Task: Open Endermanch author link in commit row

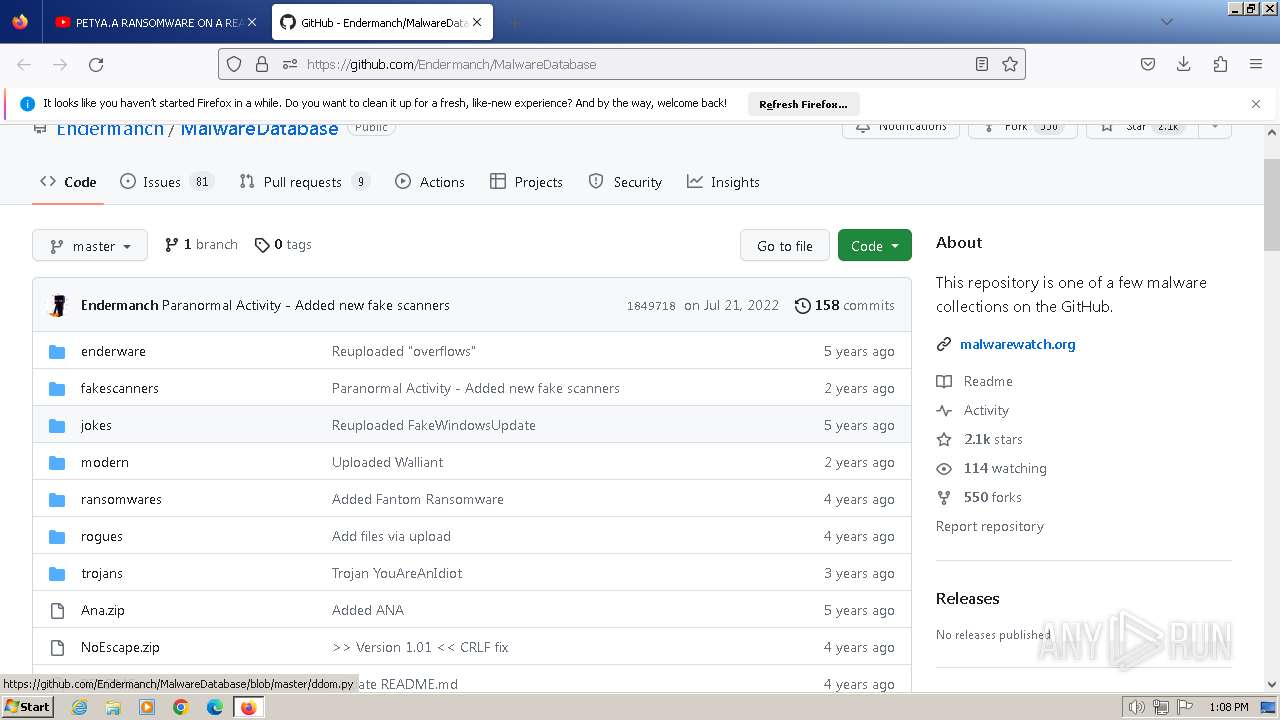Action: [x=119, y=305]
